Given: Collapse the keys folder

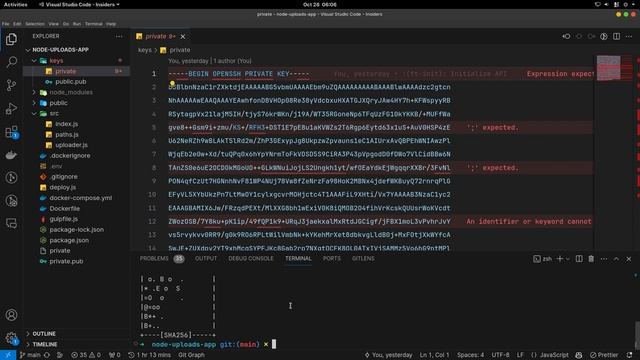Looking at the screenshot, I should [34, 60].
